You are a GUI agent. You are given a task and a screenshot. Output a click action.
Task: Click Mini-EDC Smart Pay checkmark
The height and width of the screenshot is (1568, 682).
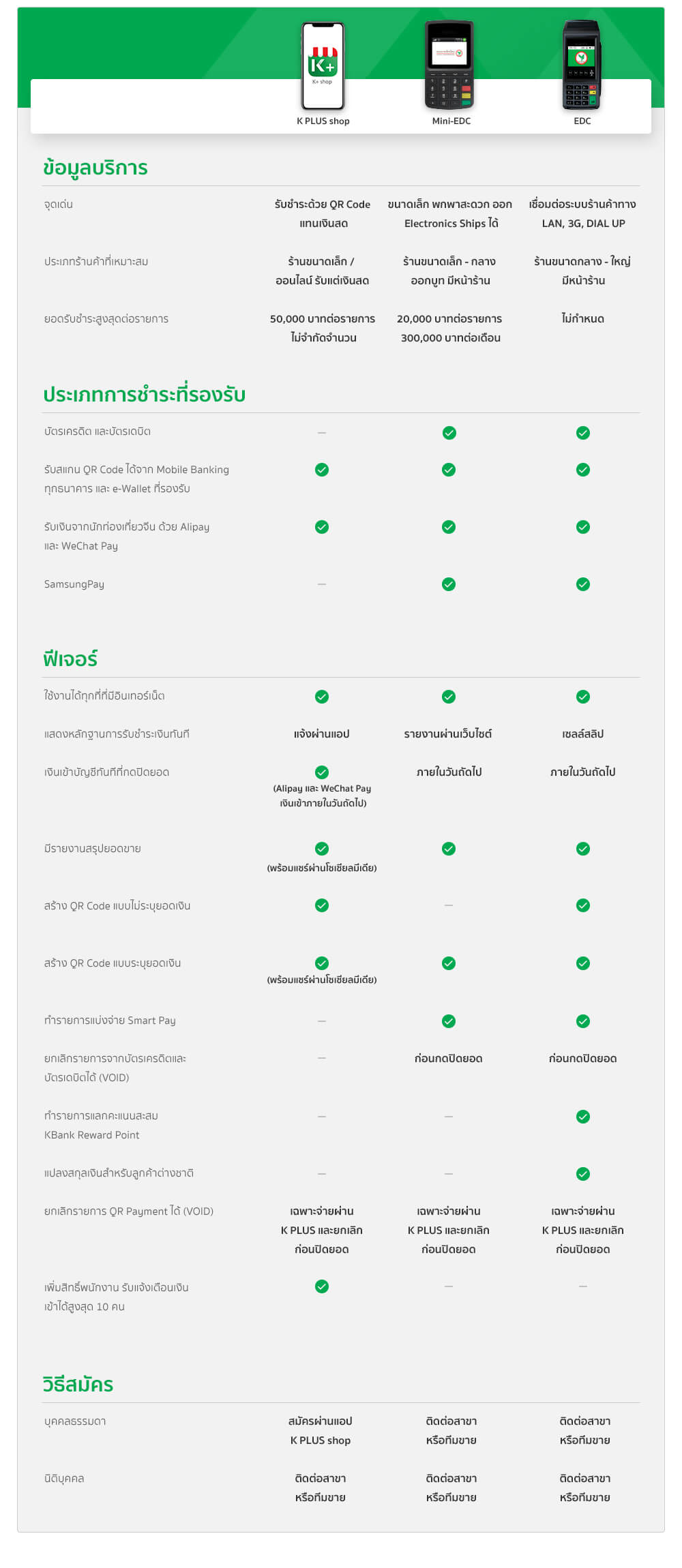tap(449, 1021)
